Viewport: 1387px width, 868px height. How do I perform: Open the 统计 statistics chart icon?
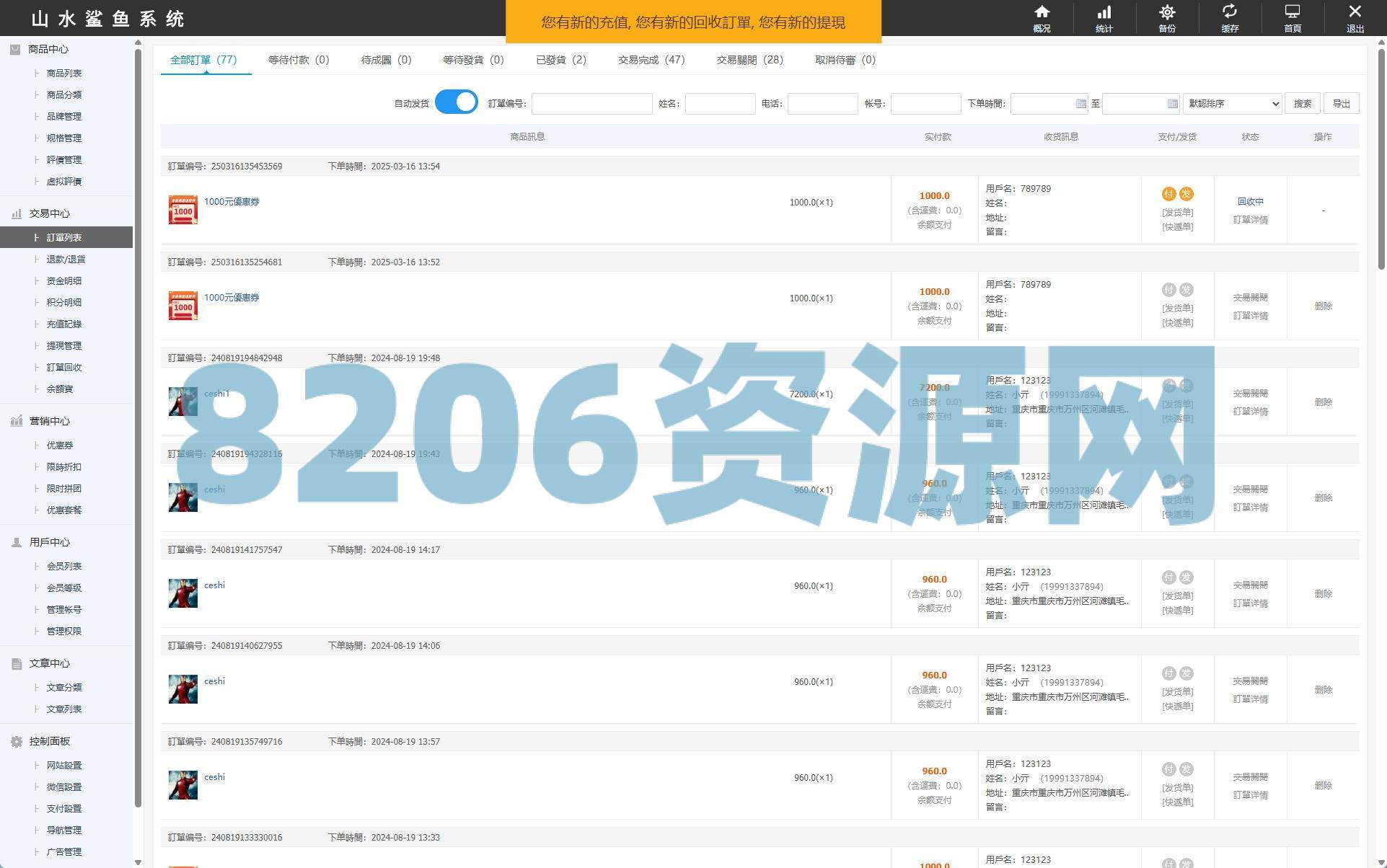1104,12
